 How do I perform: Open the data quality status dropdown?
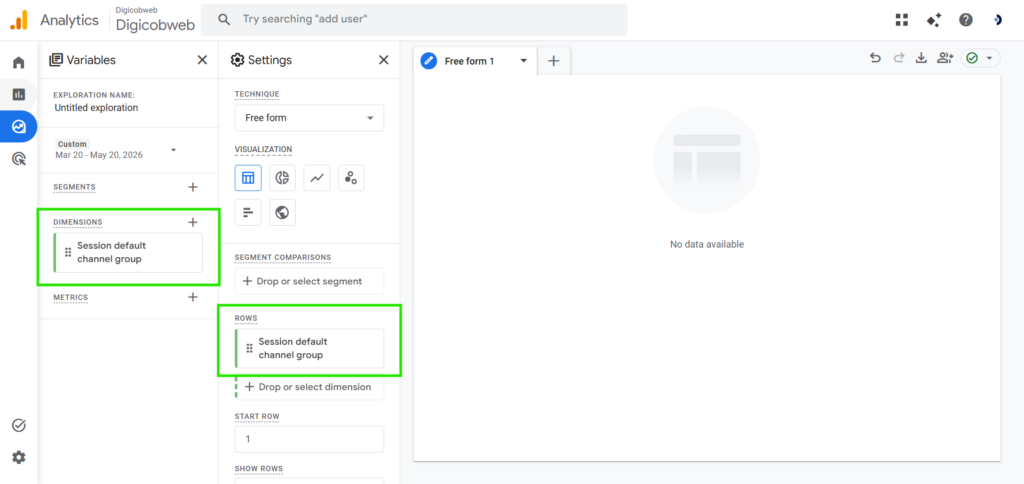coord(980,58)
